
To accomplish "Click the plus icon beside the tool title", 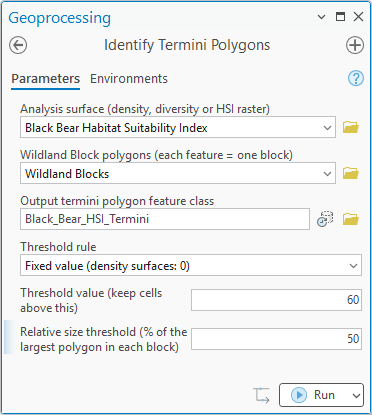I will 355,45.
